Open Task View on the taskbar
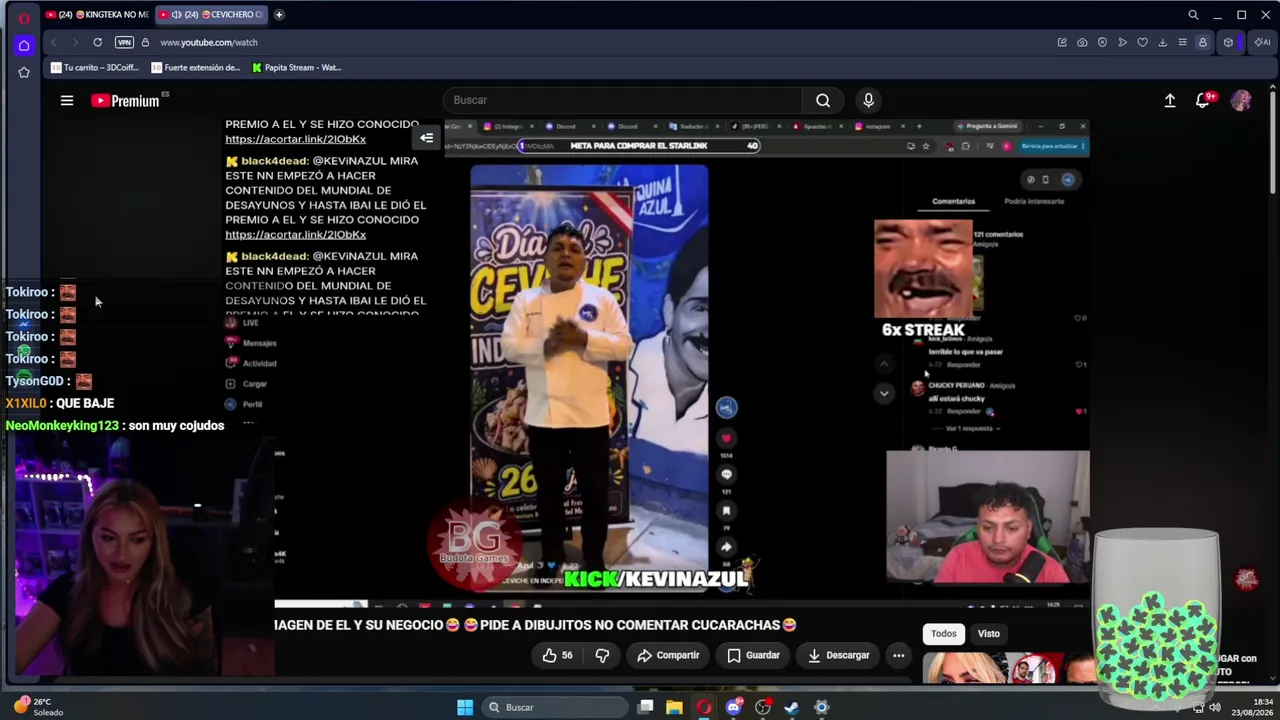Screen dimensions: 1280x720 [x=646, y=707]
